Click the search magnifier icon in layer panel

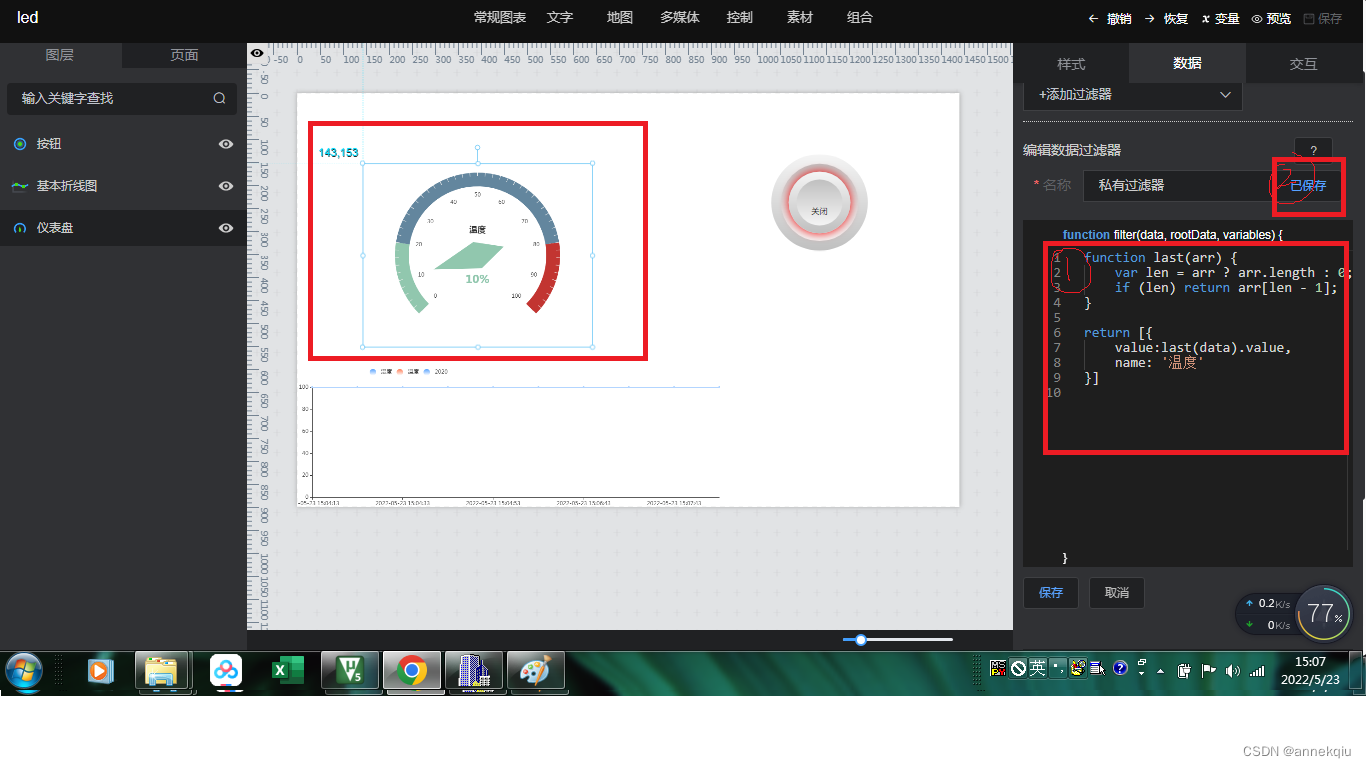coord(219,98)
